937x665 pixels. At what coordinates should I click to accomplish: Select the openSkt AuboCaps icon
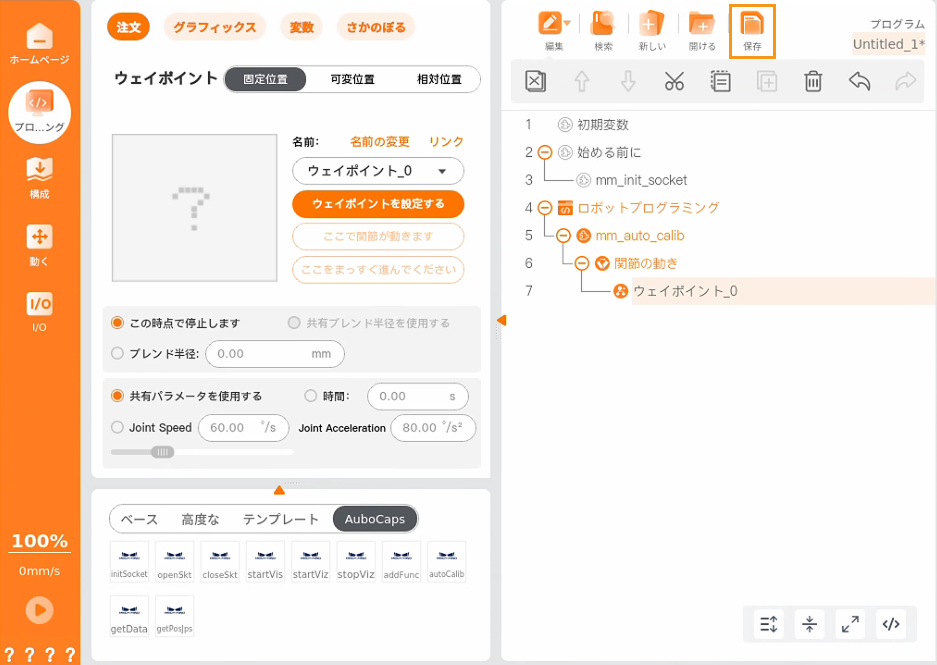coord(174,562)
